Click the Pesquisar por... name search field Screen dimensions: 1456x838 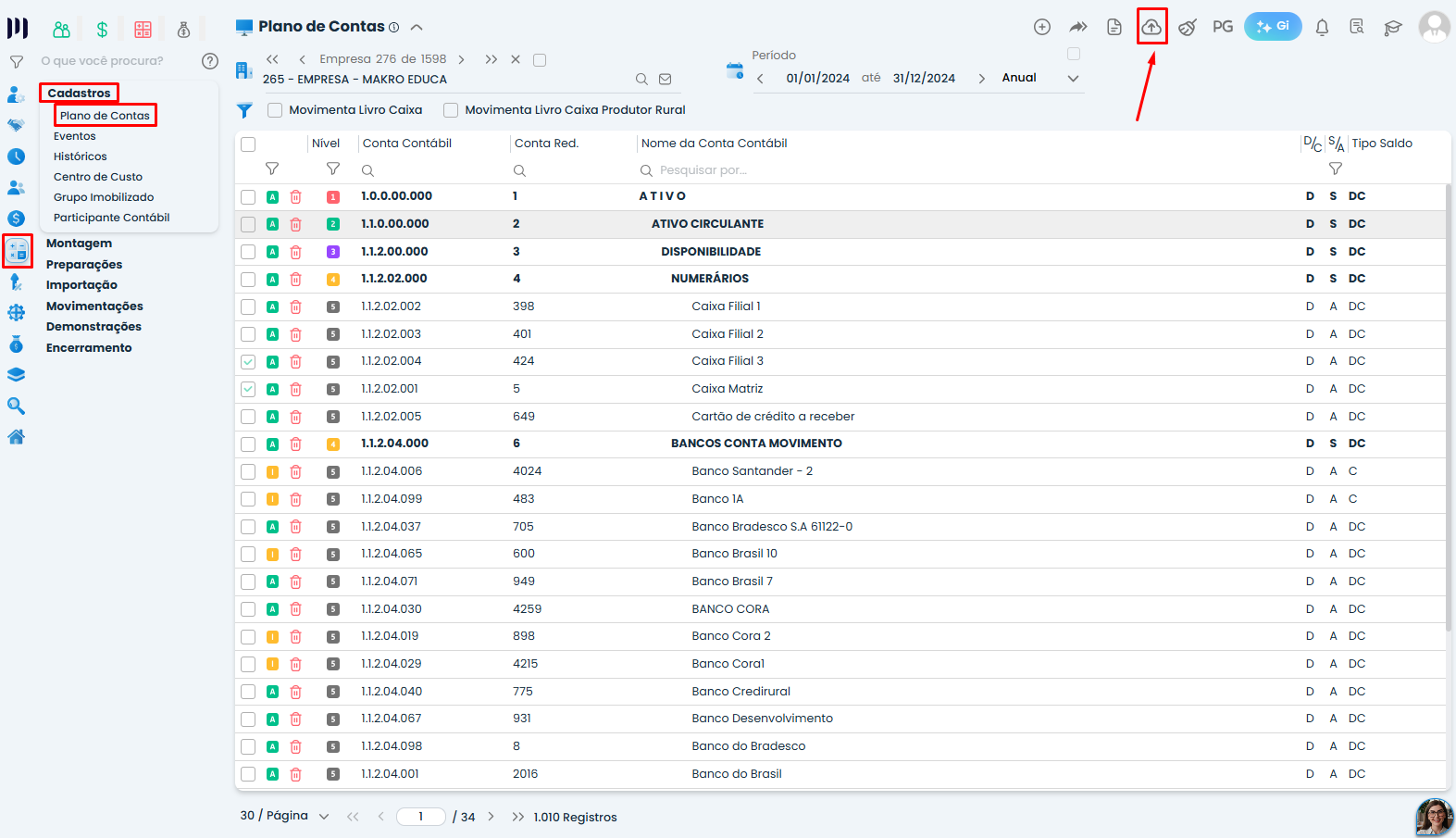703,170
